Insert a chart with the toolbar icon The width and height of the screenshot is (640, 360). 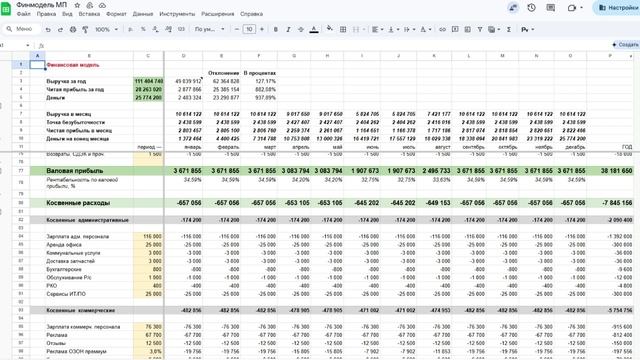(468, 29)
